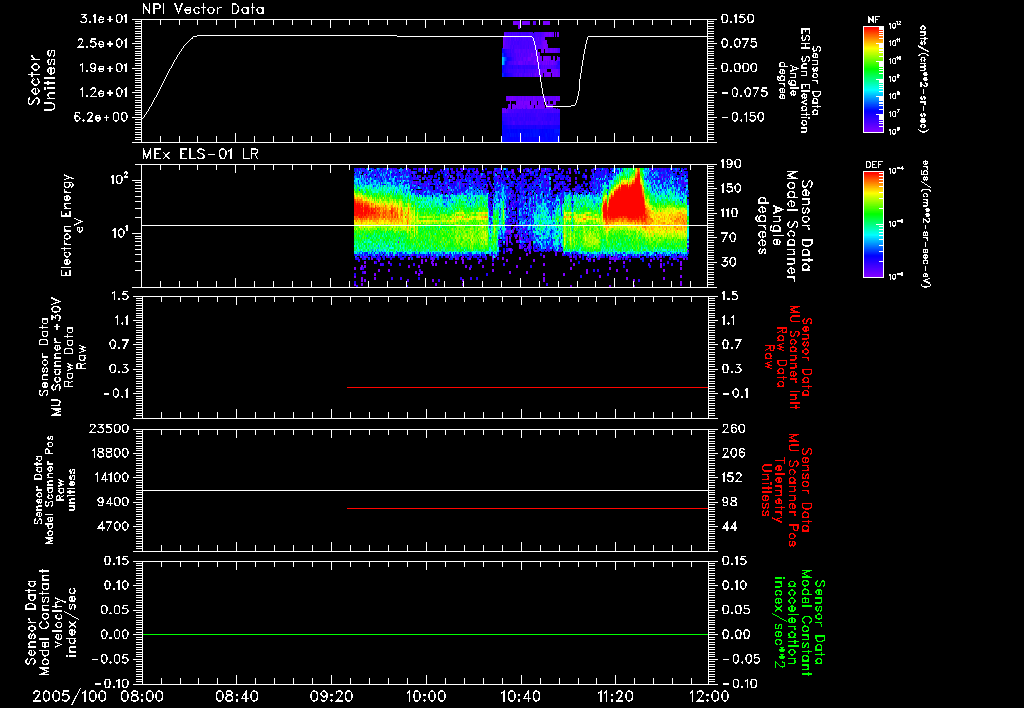
Task: Click the 23500 scanner position tick label
Action: click(x=109, y=429)
